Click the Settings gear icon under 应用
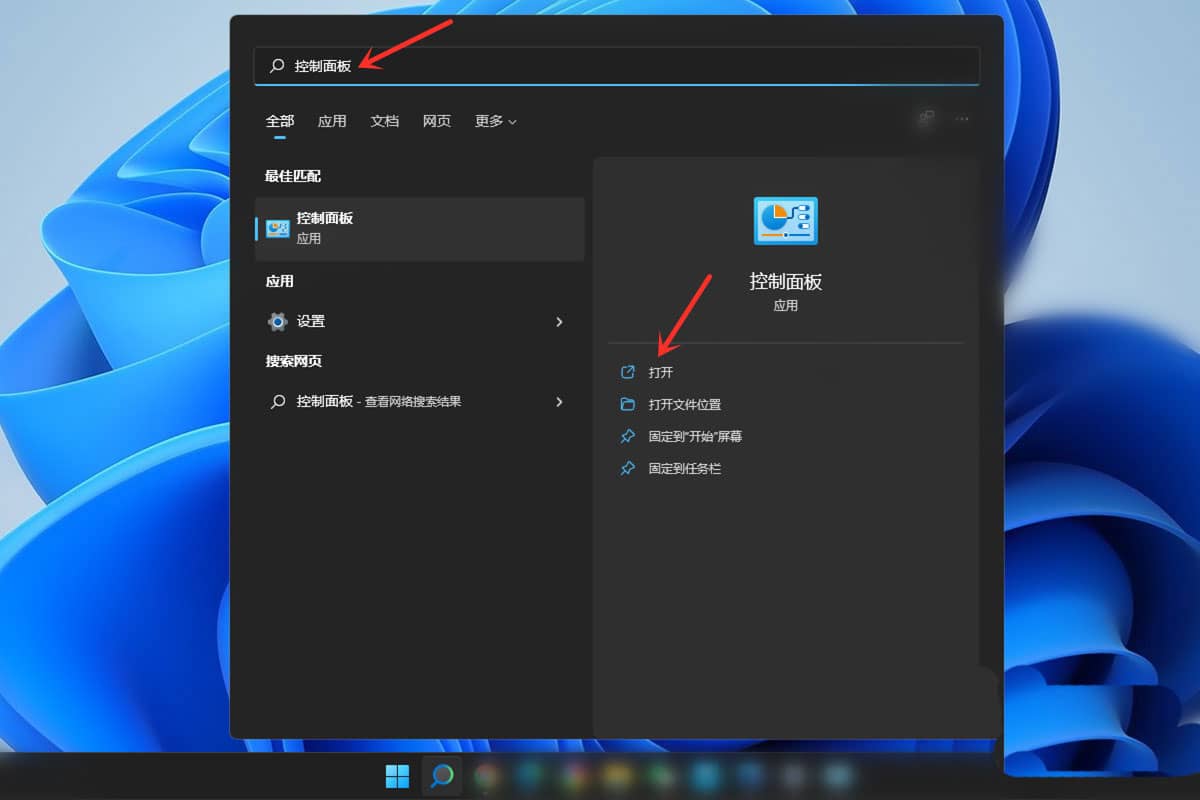 pos(277,321)
